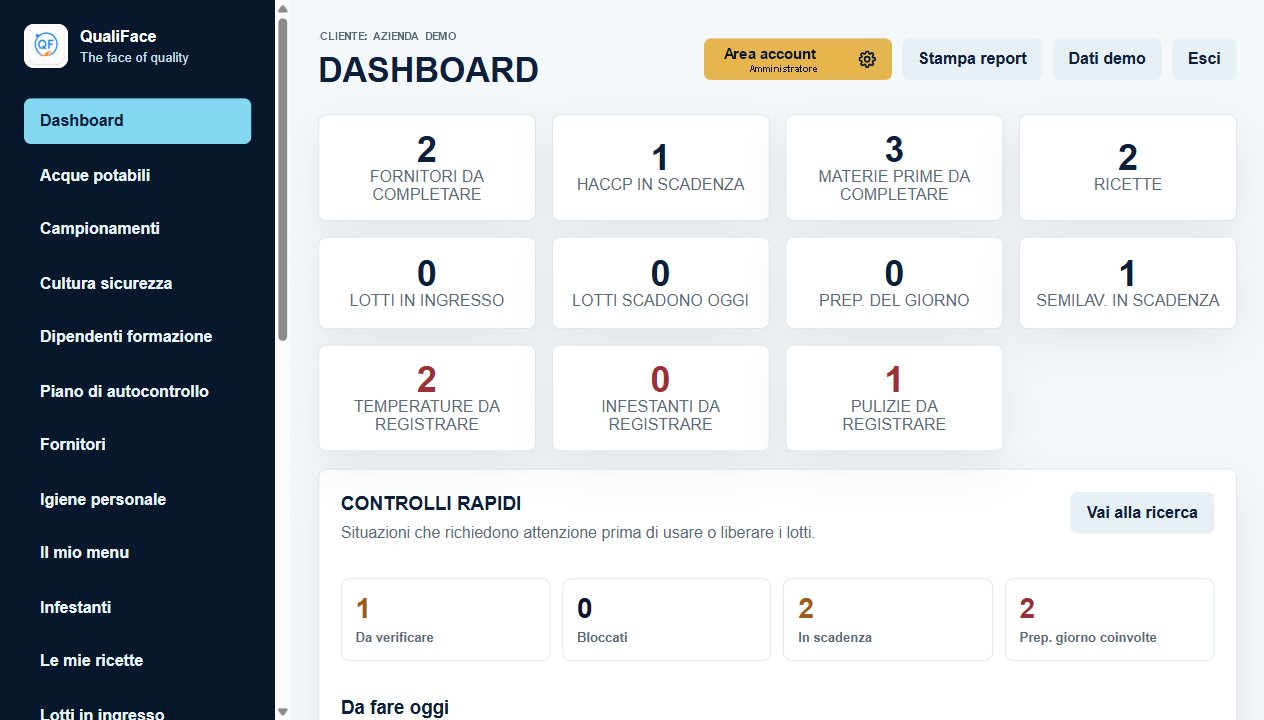Open the Semilav. in scadenza card
The height and width of the screenshot is (720, 1264).
[x=1128, y=283]
